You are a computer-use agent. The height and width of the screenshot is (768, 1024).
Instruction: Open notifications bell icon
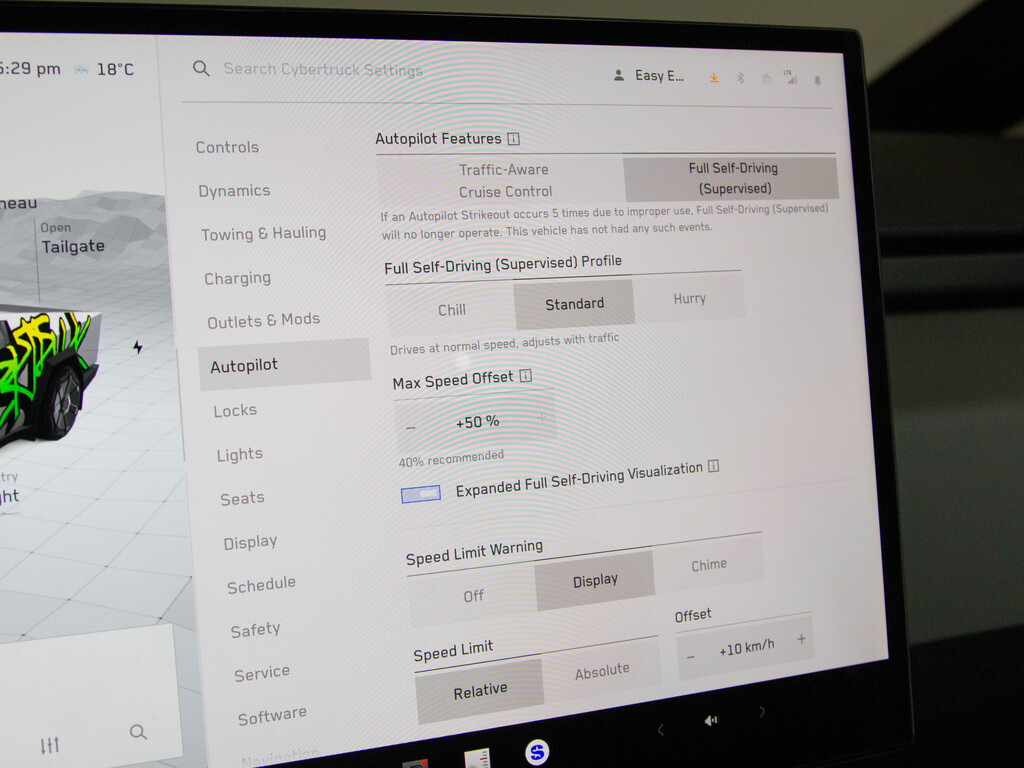[x=818, y=80]
